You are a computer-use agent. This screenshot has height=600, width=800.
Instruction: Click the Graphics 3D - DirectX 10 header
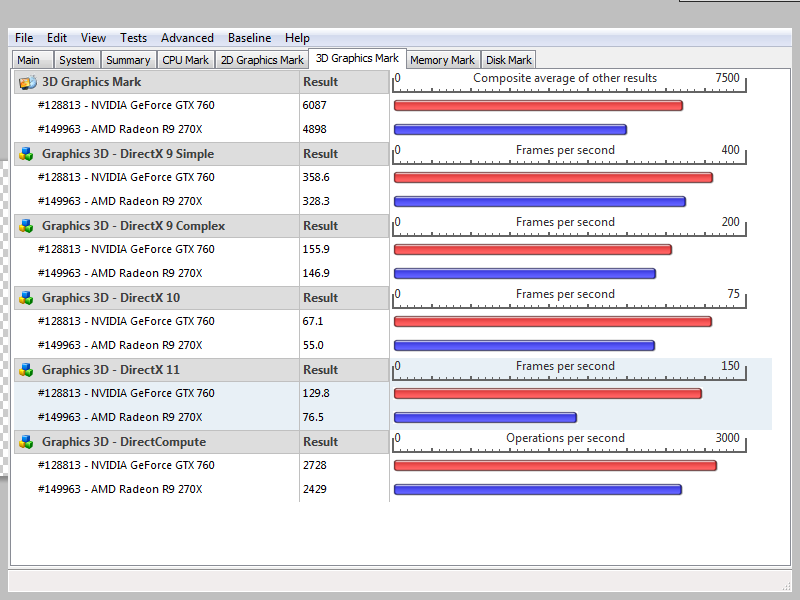[x=156, y=298]
